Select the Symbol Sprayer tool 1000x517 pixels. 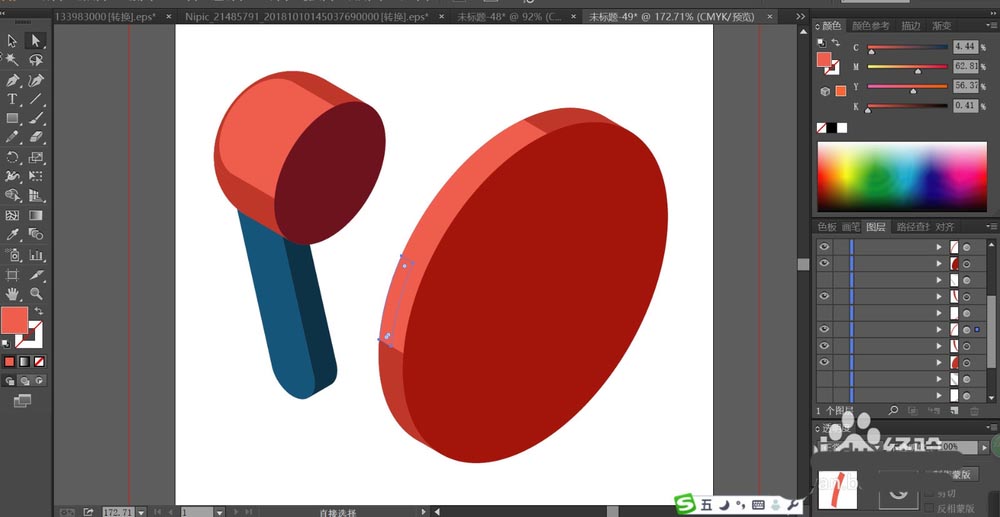pos(12,255)
